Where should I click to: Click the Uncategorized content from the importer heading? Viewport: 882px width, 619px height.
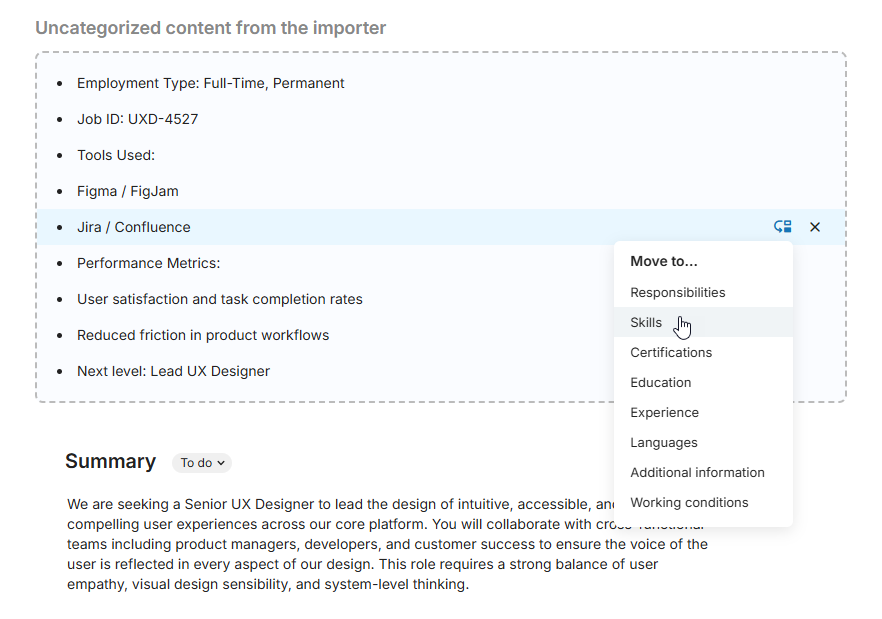point(209,28)
